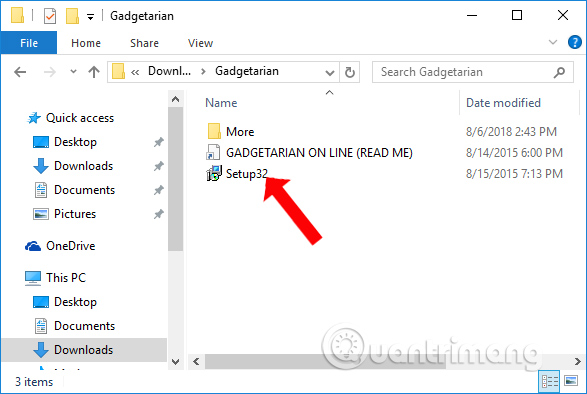Viewport: 587px width, 394px height.
Task: Click the magnifier search icon
Action: [559, 72]
